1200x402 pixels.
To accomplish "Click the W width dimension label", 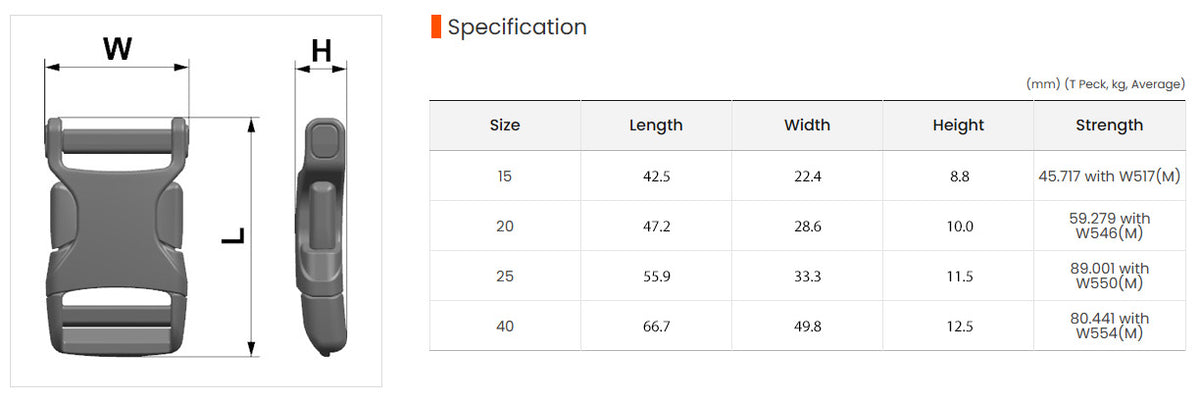I will pos(117,48).
